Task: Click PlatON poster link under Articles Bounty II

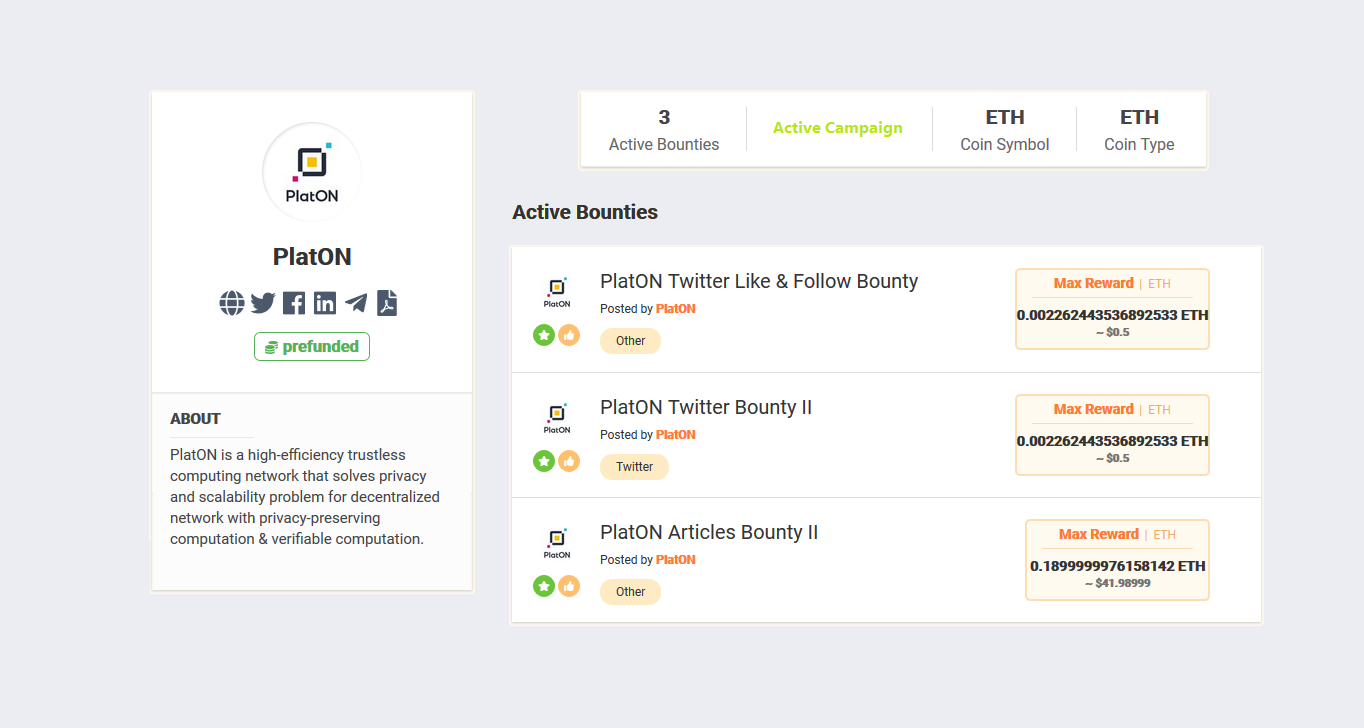Action: point(676,560)
